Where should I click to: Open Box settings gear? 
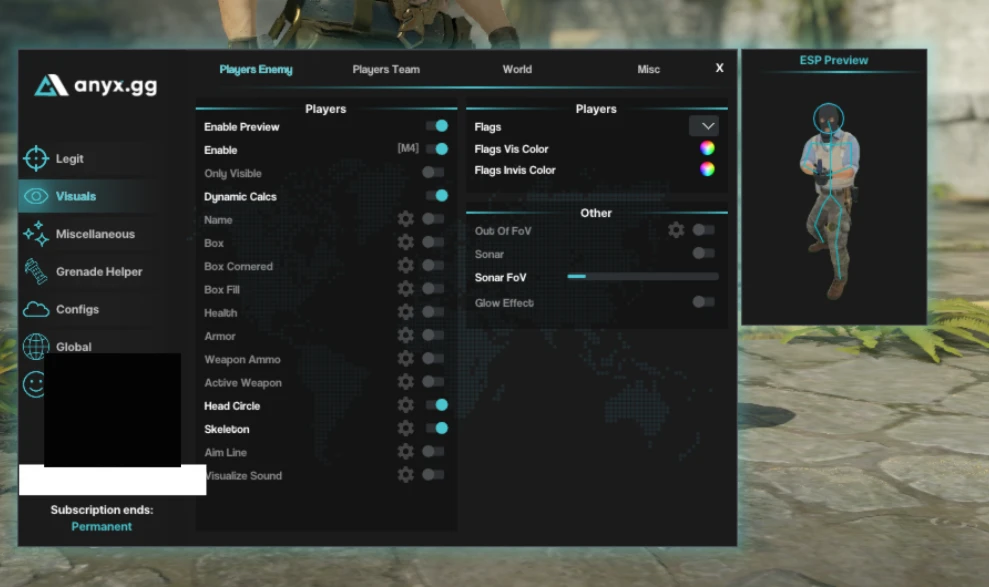click(x=406, y=243)
